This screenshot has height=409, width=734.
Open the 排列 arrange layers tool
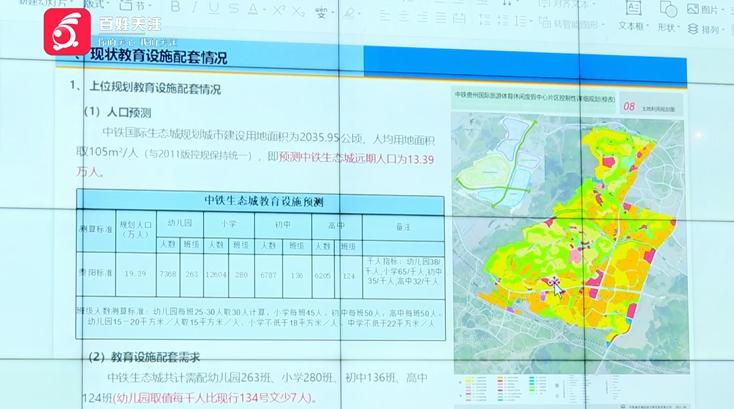(705, 29)
